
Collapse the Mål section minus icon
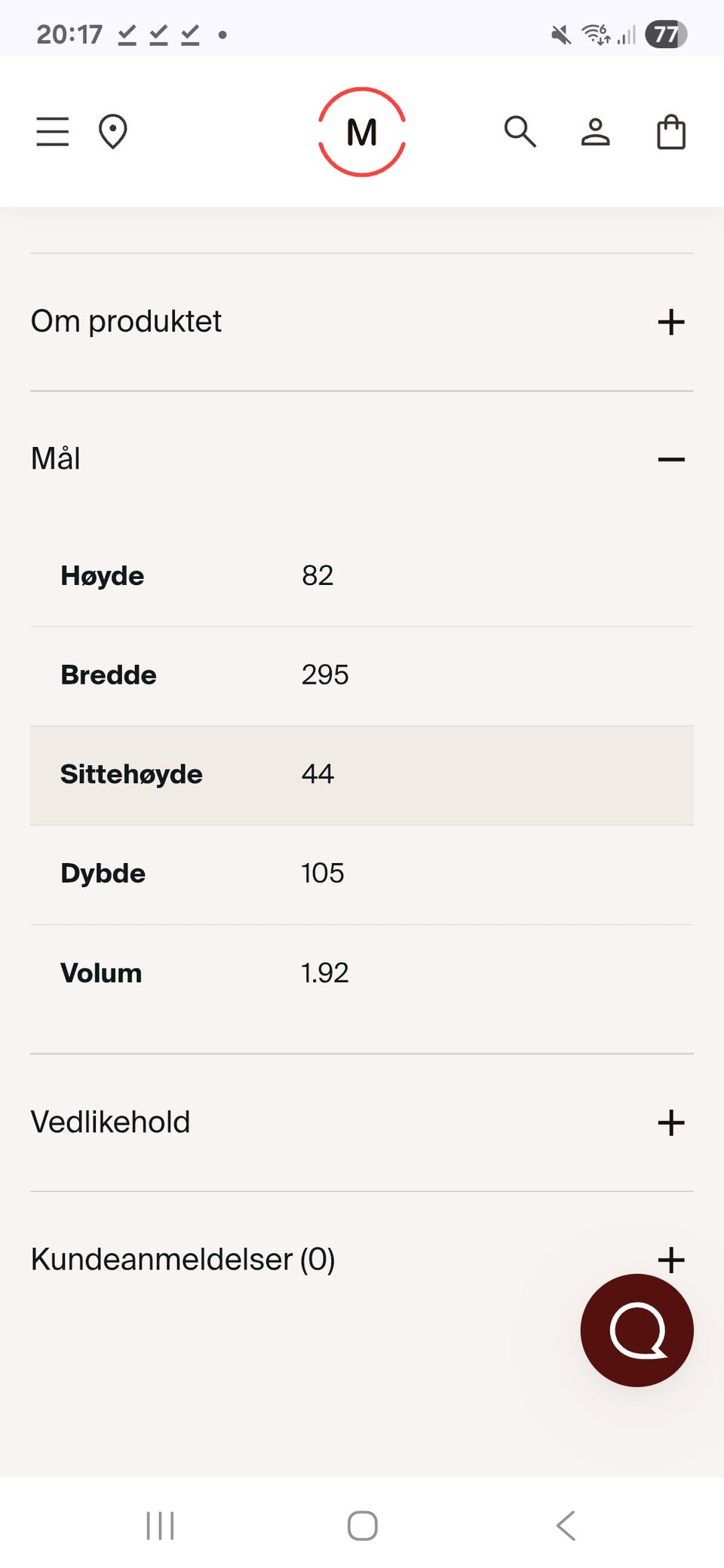[670, 459]
